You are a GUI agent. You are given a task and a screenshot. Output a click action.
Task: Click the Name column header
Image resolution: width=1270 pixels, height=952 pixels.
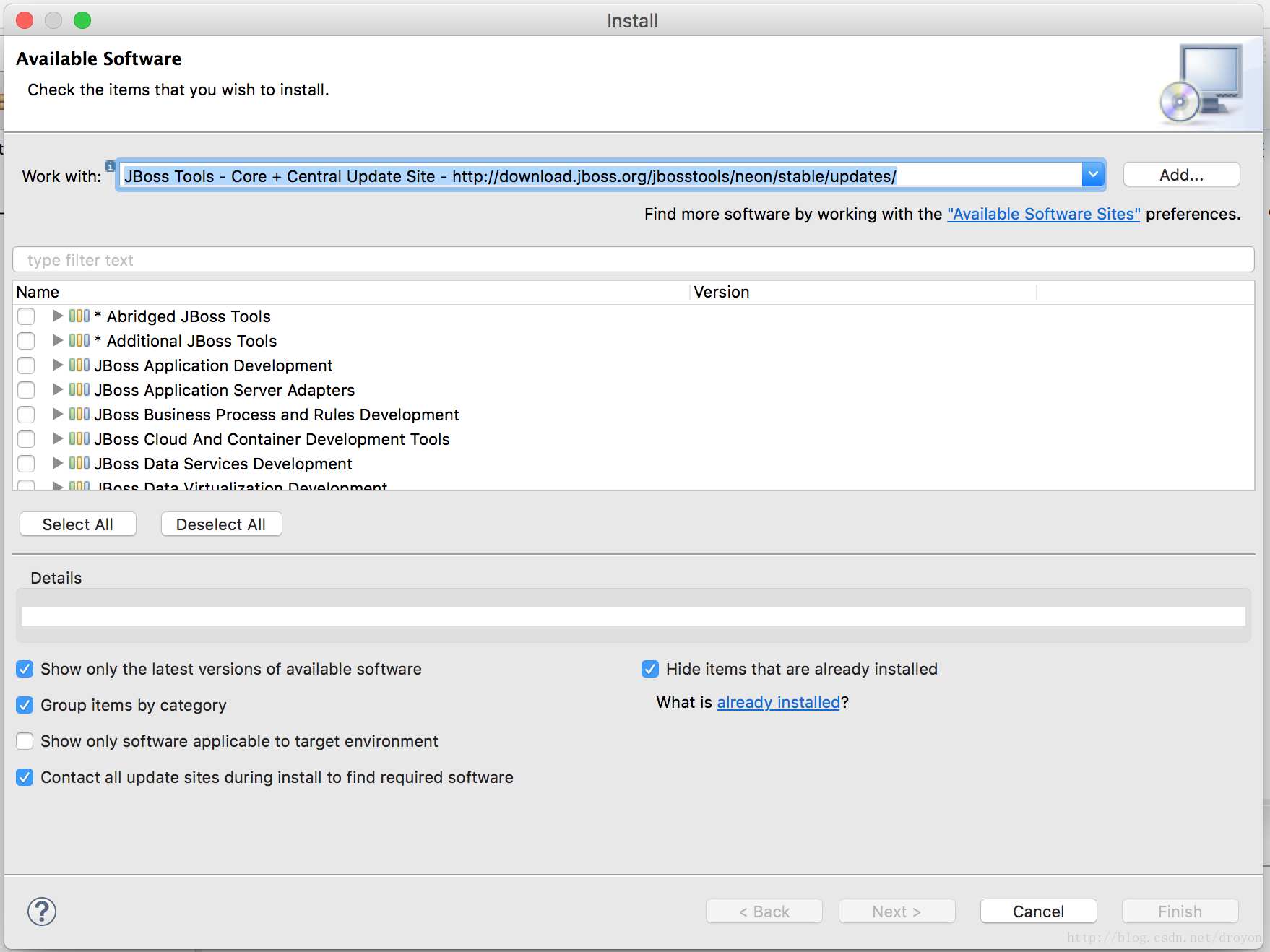[x=352, y=292]
